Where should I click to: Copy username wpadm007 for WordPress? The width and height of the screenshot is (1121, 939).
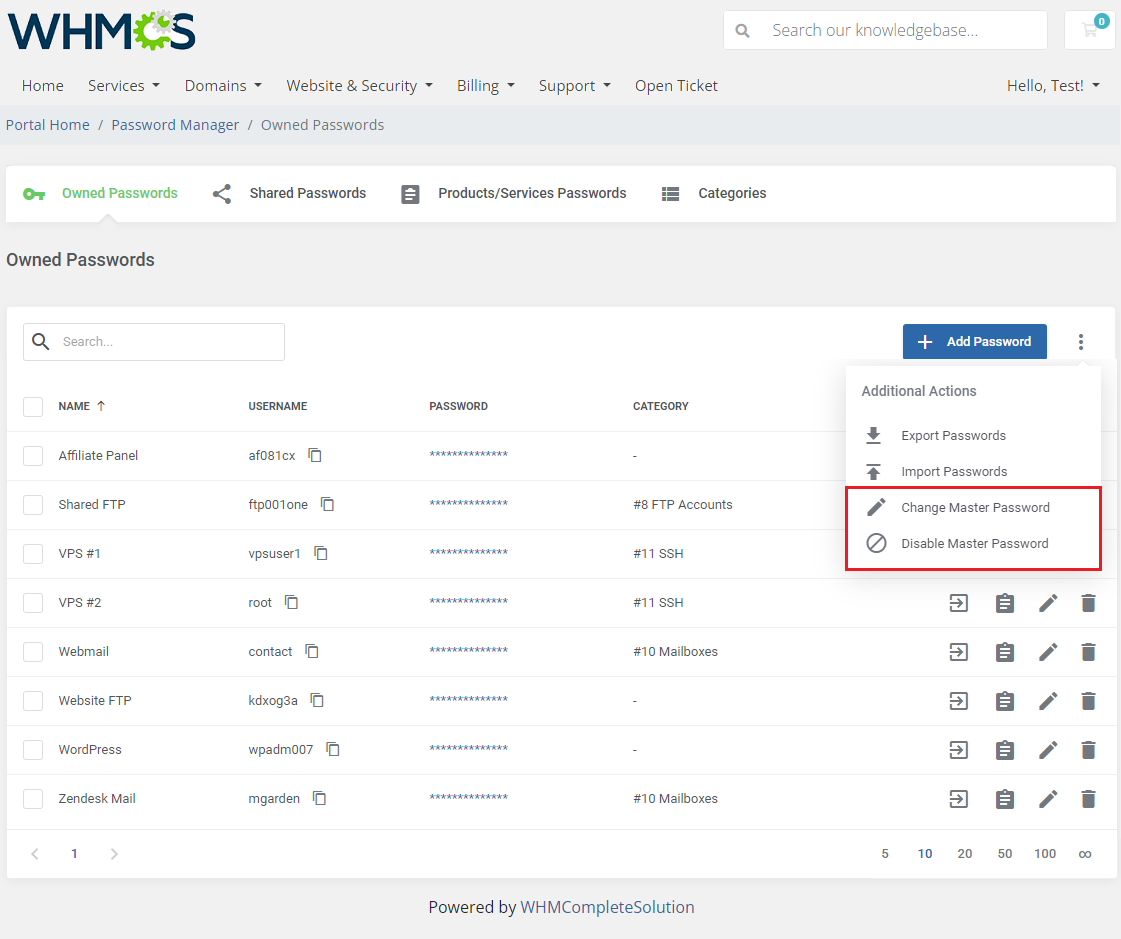333,749
